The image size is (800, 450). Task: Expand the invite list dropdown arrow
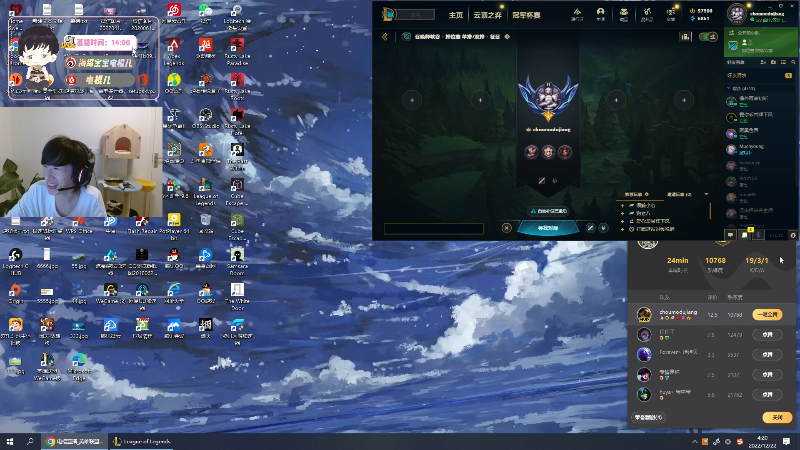706,194
